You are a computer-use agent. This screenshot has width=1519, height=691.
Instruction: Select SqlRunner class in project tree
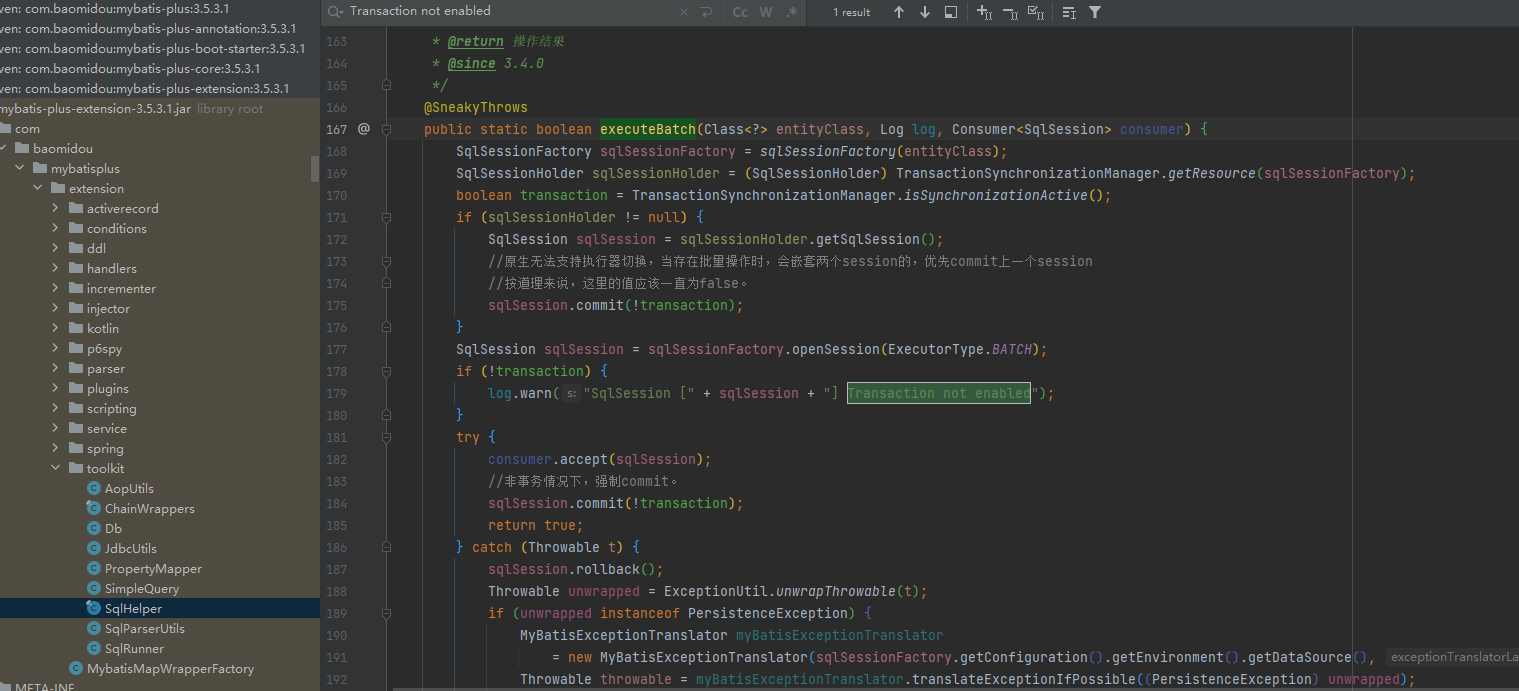click(x=134, y=648)
